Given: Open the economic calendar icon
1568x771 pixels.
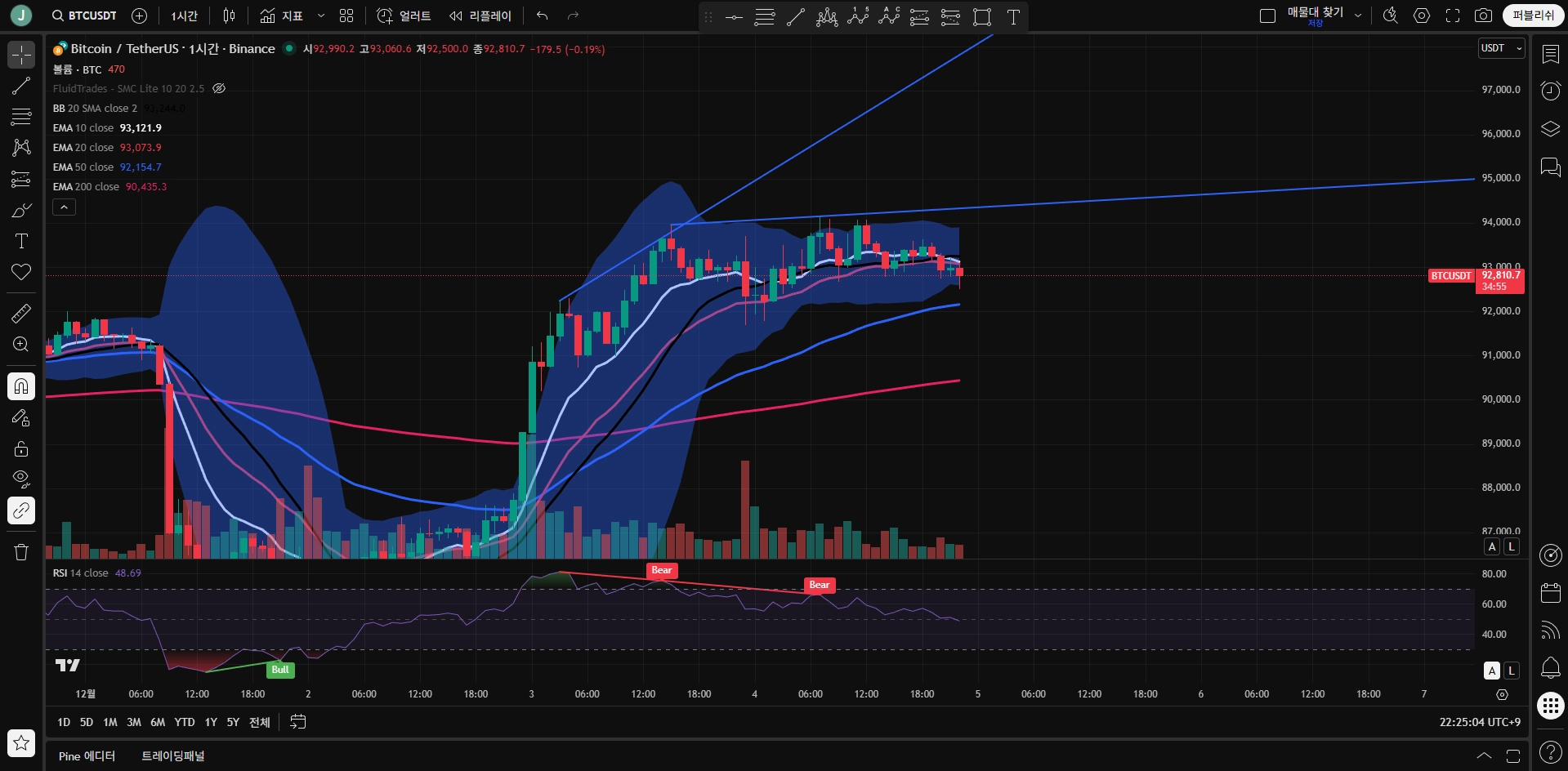Looking at the screenshot, I should 1550,593.
